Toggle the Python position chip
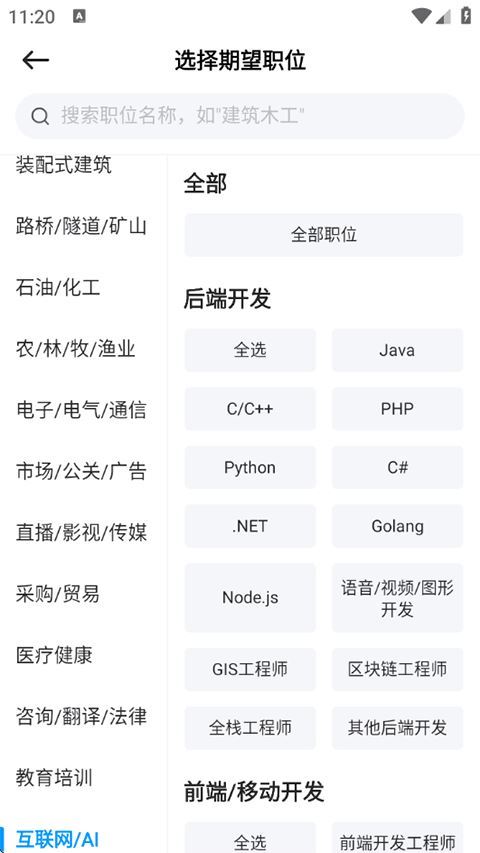Viewport: 480px width, 853px height. (x=250, y=467)
